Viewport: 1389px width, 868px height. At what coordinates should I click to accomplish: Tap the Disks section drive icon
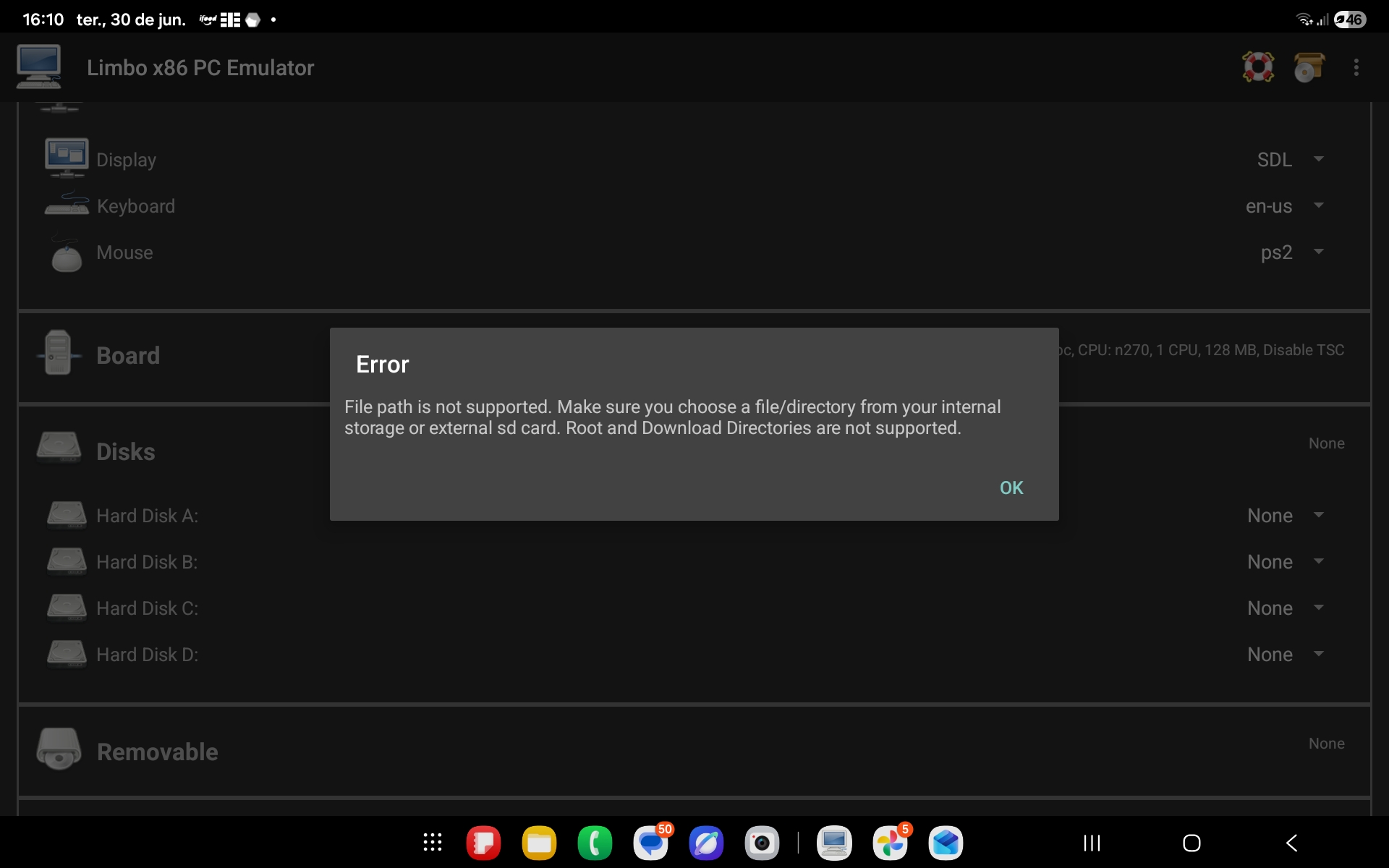coord(59,447)
